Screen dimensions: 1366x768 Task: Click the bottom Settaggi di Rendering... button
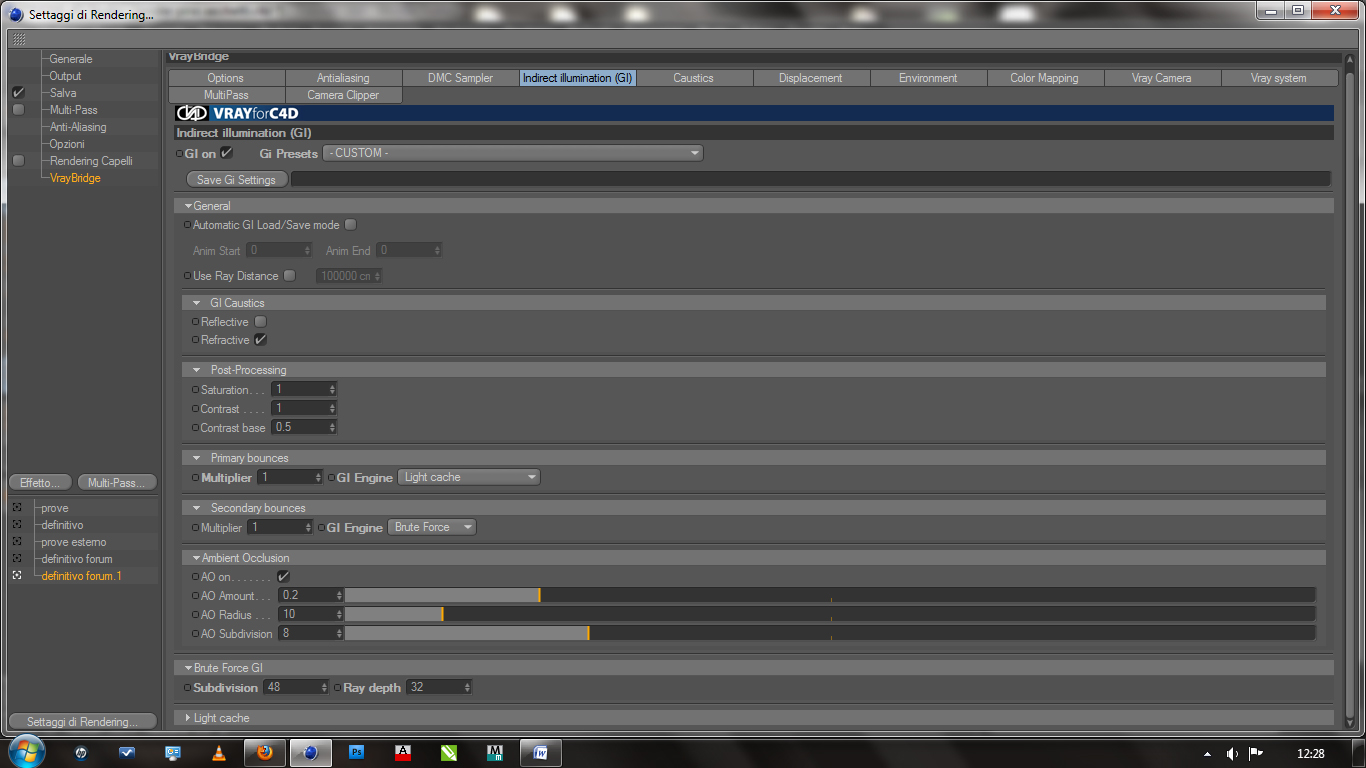click(x=82, y=722)
